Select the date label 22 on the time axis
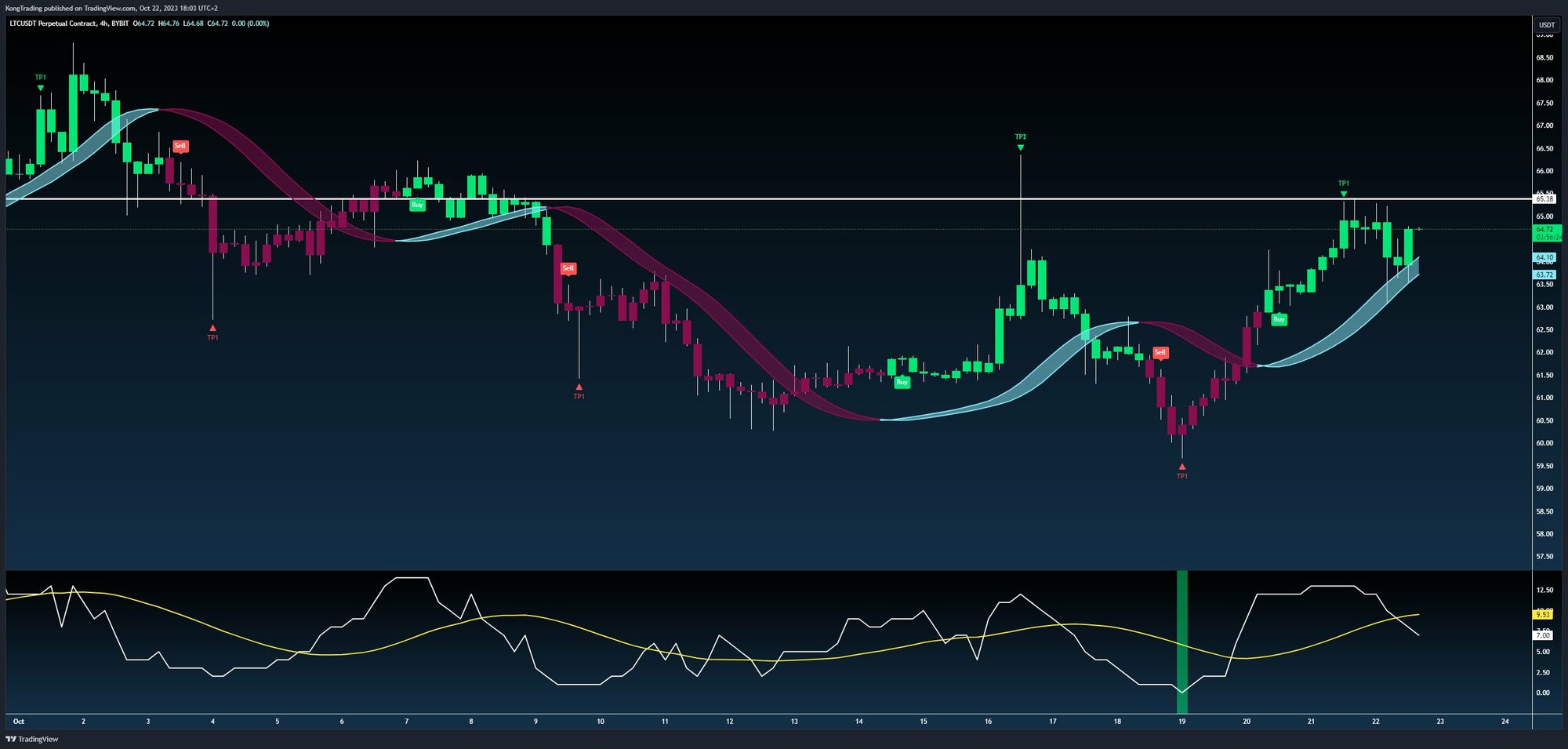1568x749 pixels. tap(1376, 722)
